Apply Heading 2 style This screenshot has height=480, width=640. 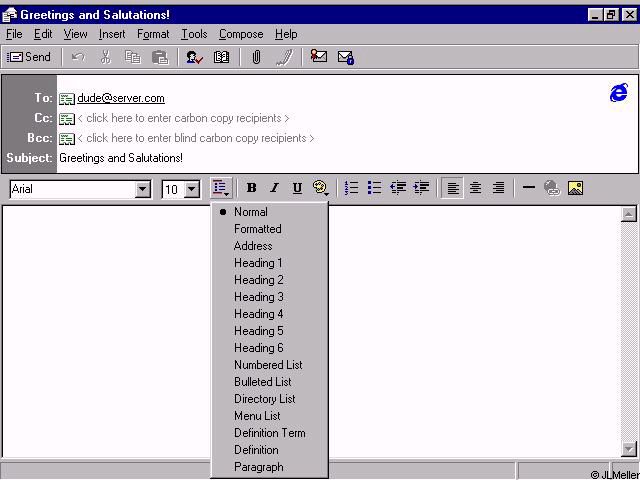coord(269,280)
